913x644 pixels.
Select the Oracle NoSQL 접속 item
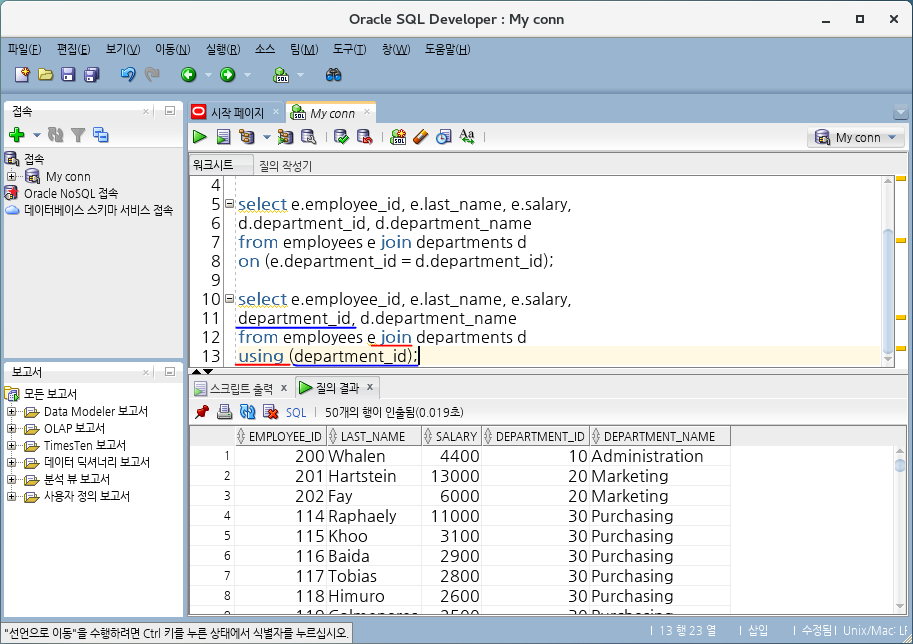[71, 193]
